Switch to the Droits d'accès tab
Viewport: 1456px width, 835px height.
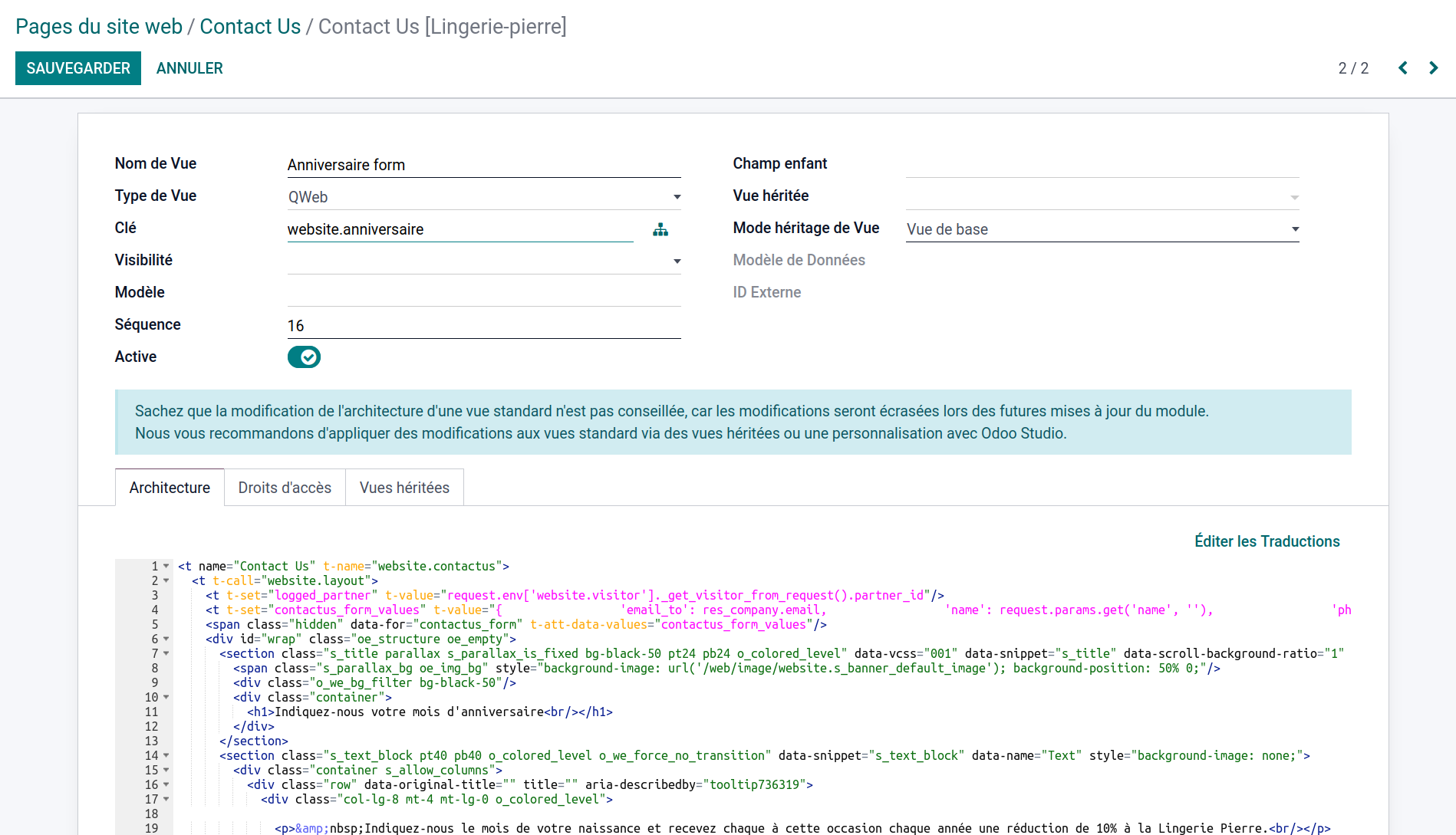pyautogui.click(x=285, y=488)
